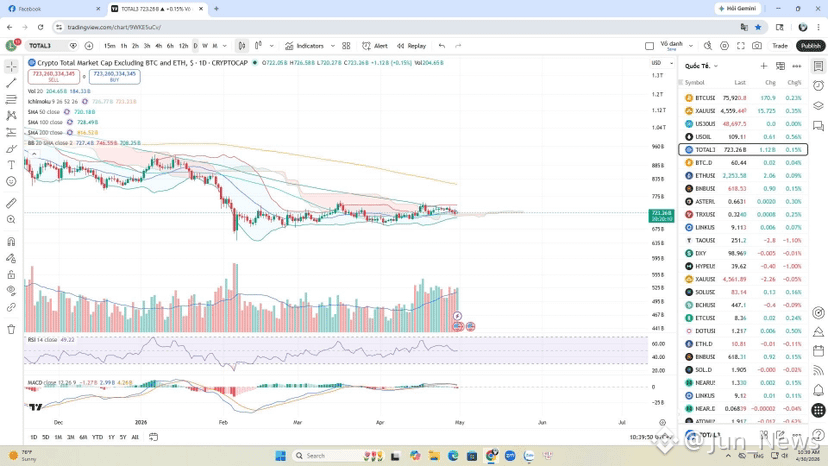Hide all drawings with eye icon
The height and width of the screenshot is (466, 828).
(11, 291)
